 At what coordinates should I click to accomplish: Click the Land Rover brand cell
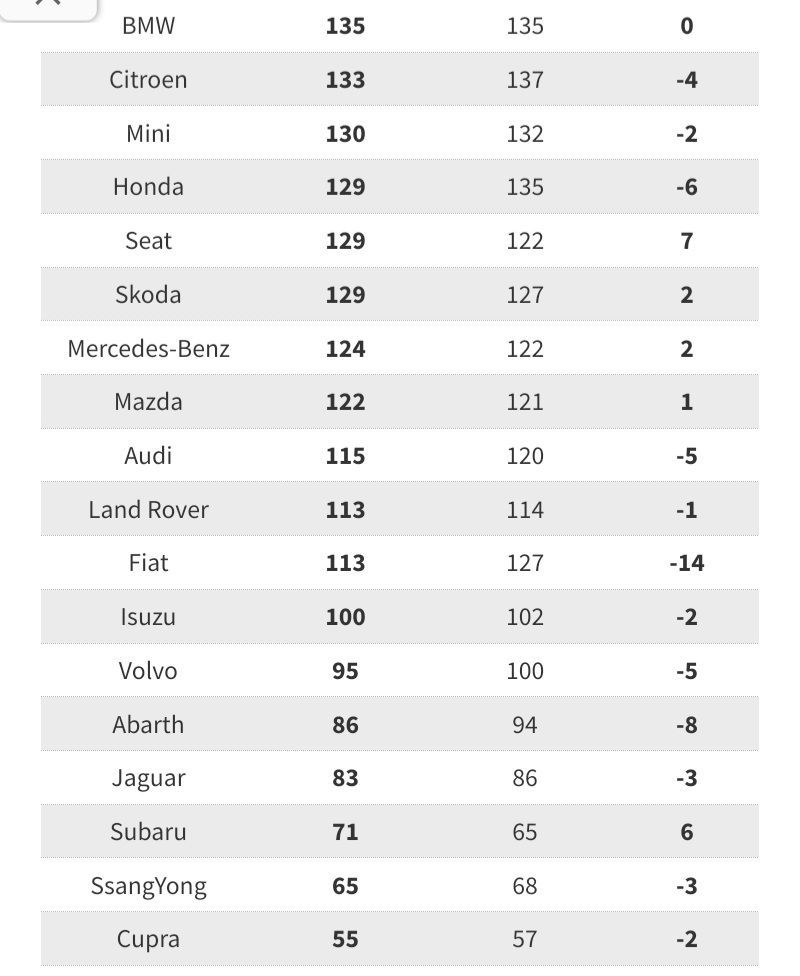[x=148, y=510]
